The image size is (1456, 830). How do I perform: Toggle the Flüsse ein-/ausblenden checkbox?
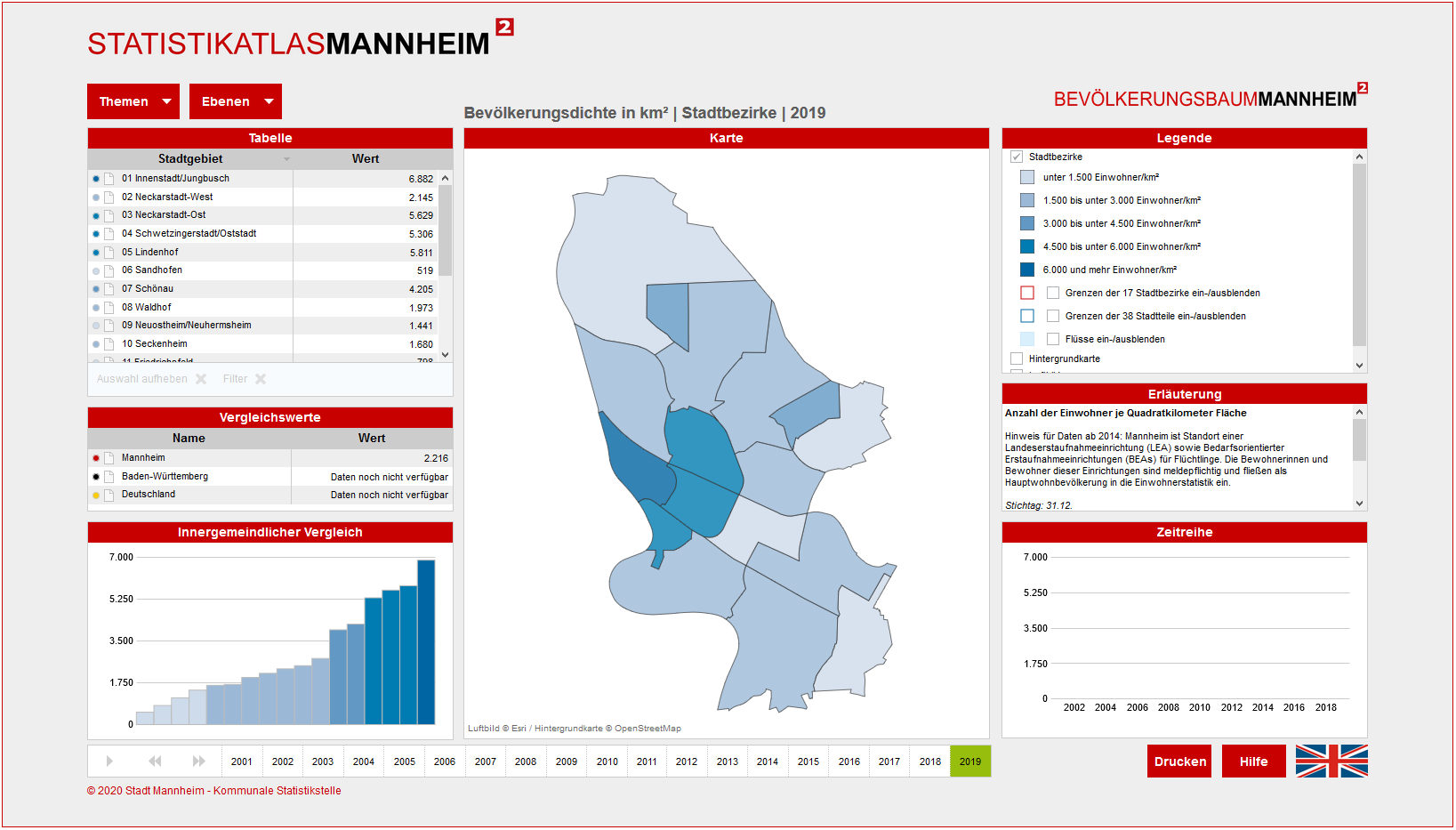(x=1053, y=339)
